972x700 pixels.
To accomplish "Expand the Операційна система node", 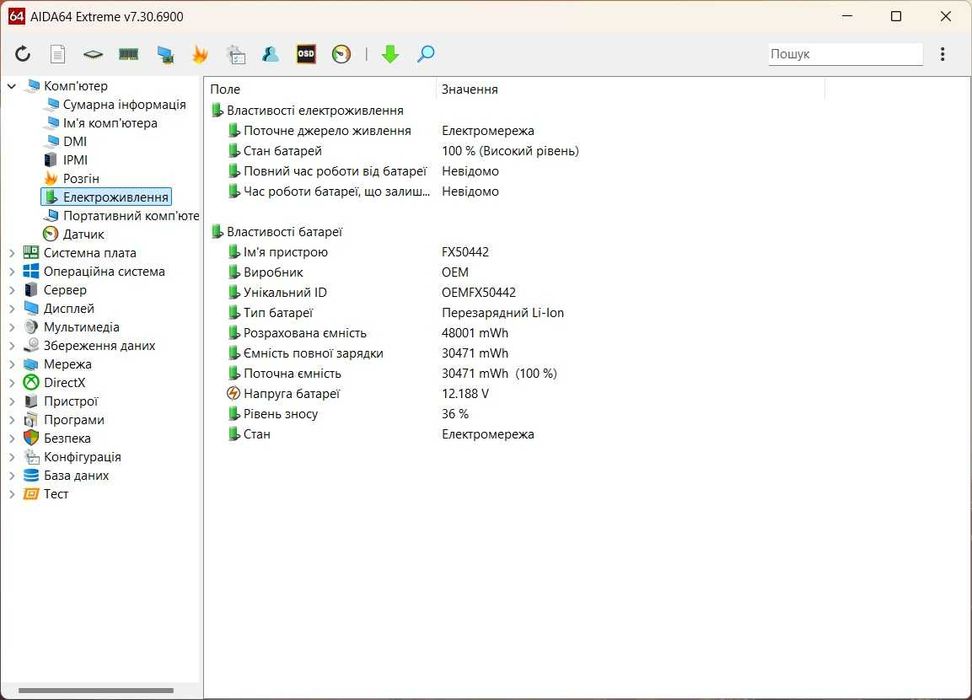I will [11, 272].
